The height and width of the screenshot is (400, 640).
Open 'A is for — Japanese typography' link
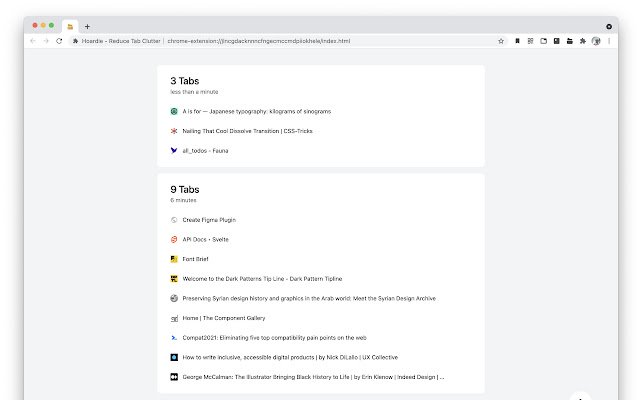tap(257, 111)
